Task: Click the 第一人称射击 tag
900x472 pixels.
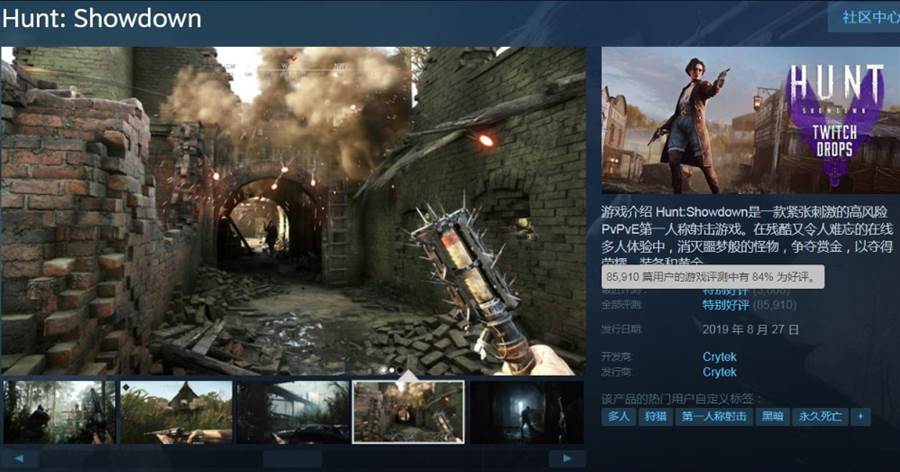Action: 714,416
